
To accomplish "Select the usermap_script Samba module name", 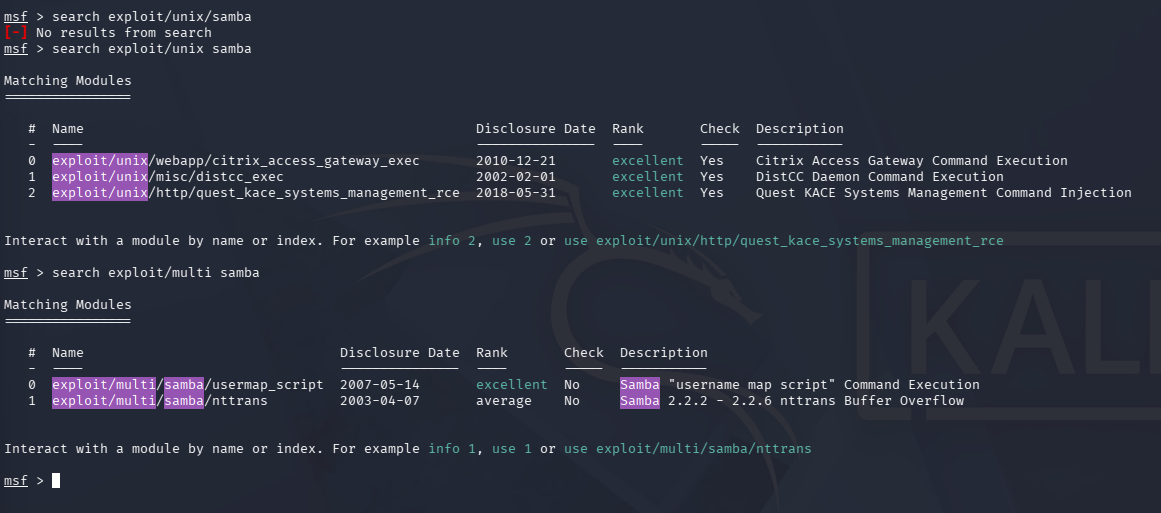I will pos(187,385).
